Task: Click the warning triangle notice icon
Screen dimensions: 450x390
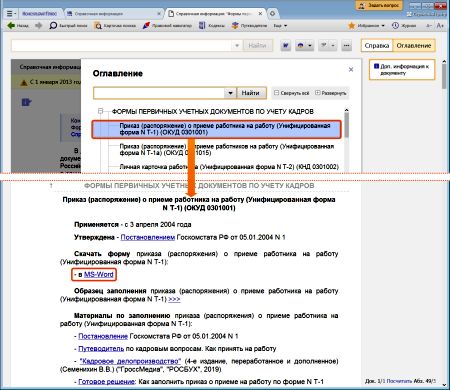Action: tap(23, 83)
